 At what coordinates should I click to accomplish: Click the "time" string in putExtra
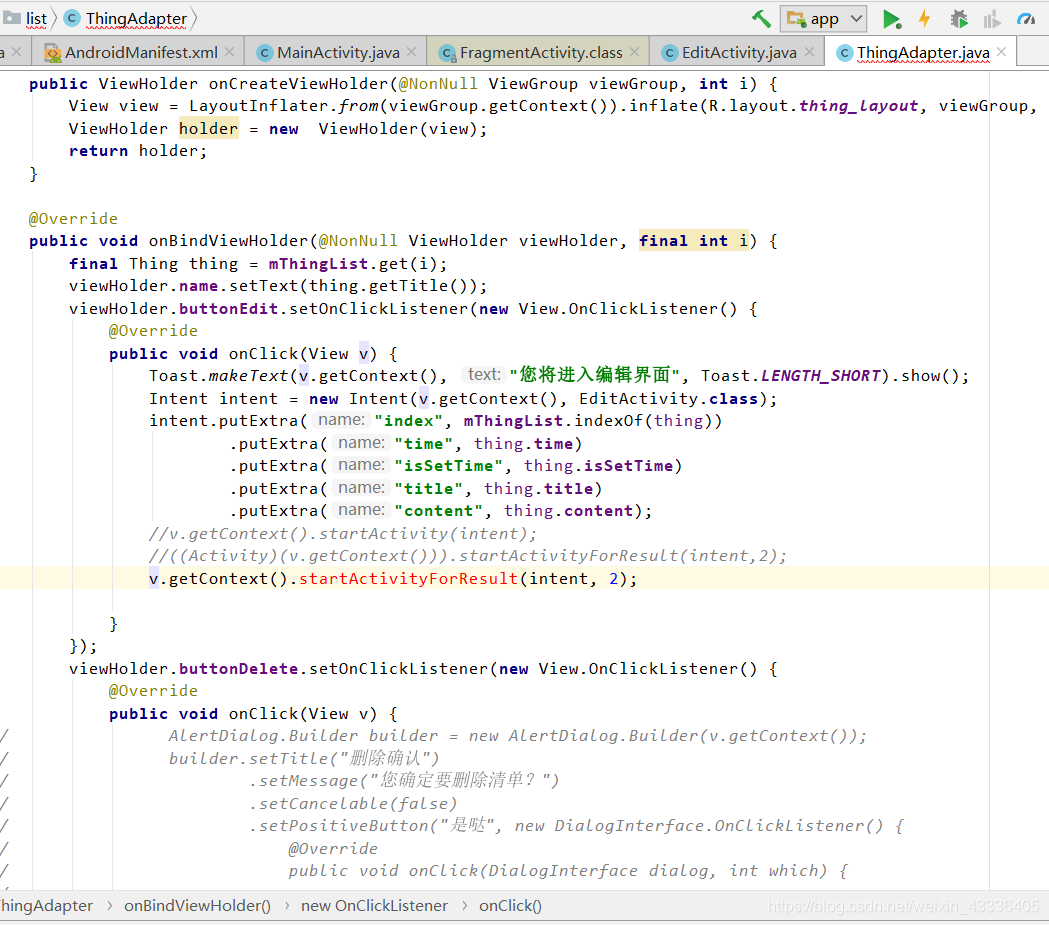click(423, 443)
